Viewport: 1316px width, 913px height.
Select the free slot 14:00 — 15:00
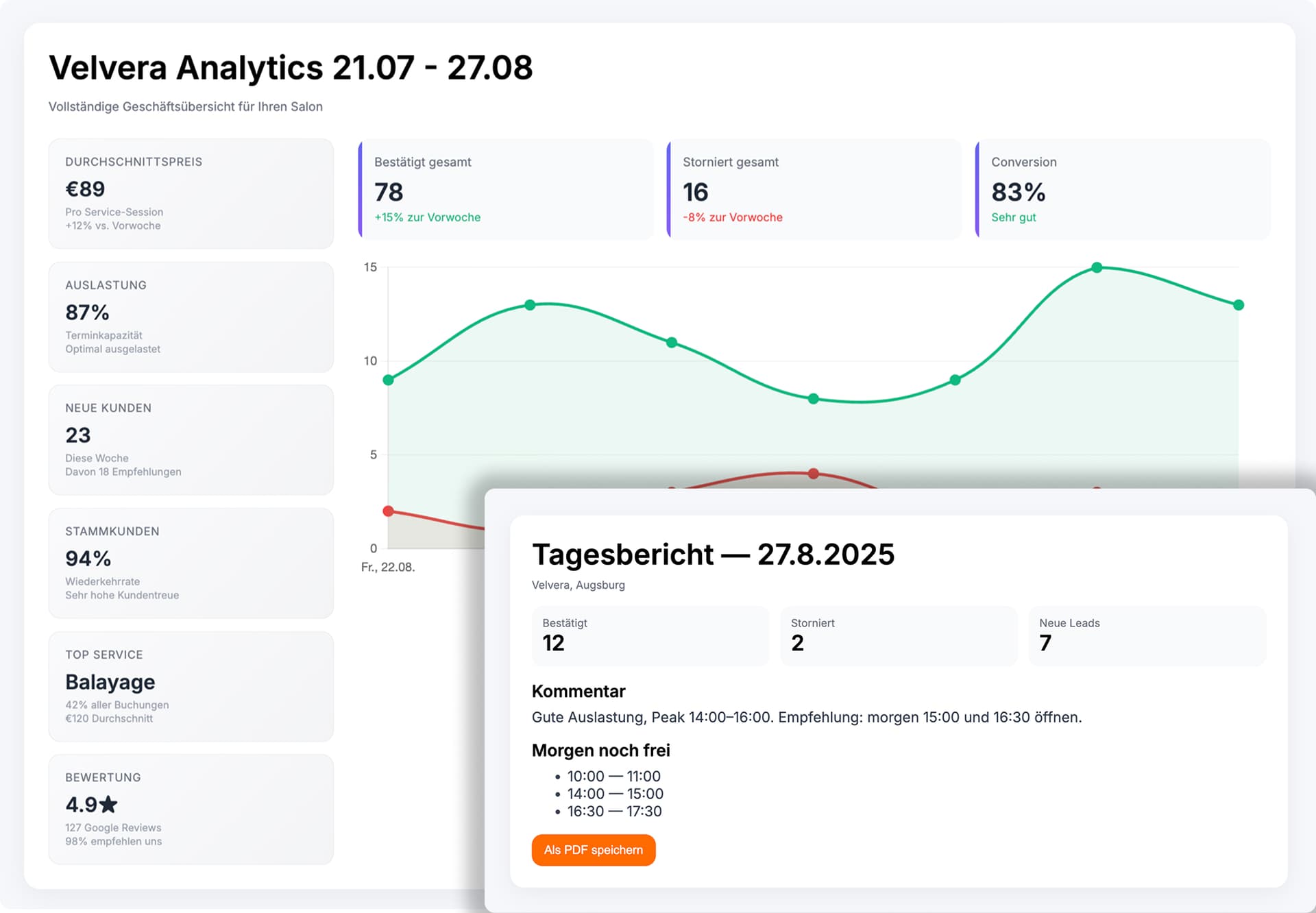pyautogui.click(x=615, y=794)
